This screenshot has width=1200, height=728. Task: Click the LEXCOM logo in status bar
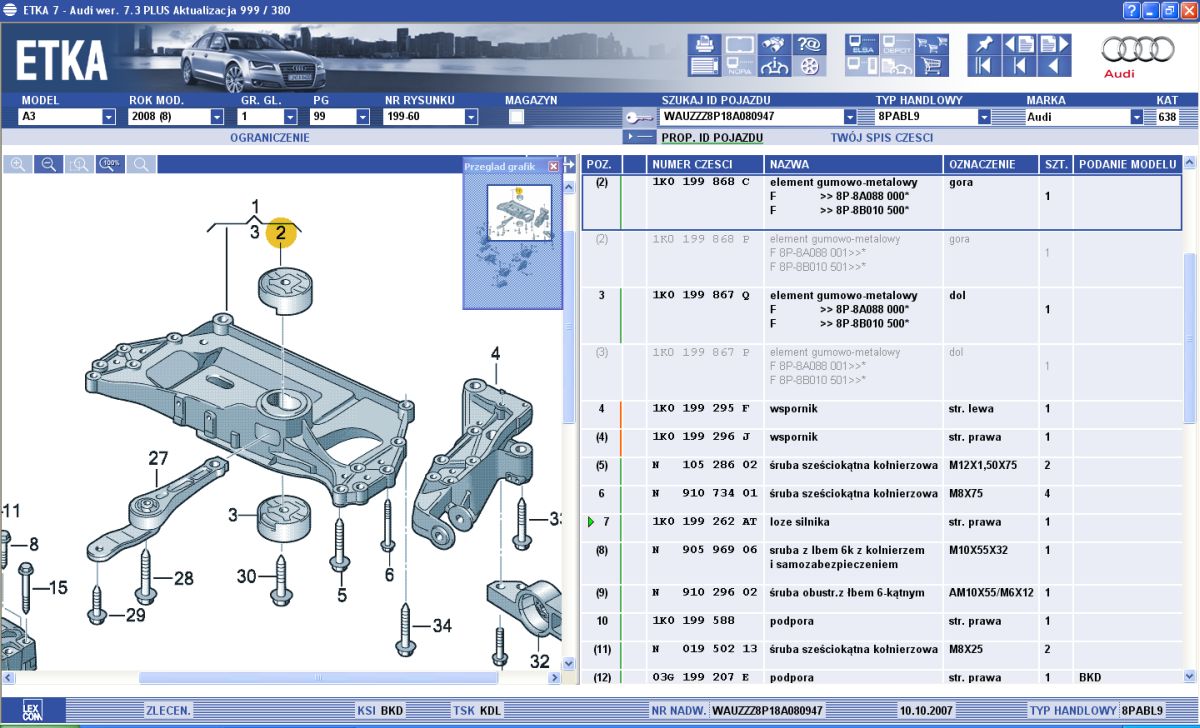[x=32, y=710]
